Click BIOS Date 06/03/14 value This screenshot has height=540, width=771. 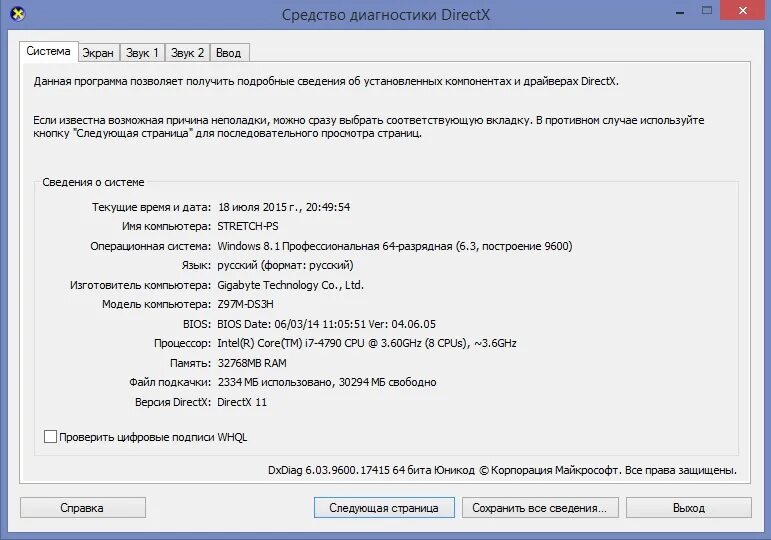(326, 324)
